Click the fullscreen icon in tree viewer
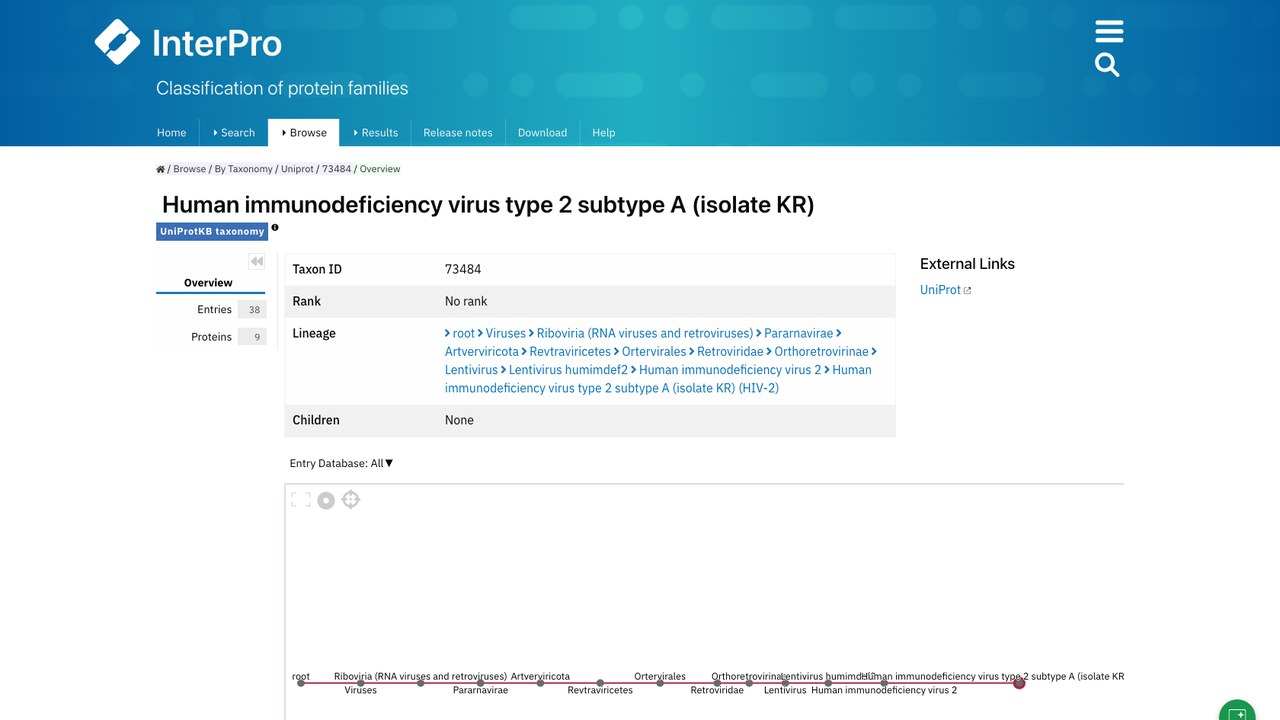This screenshot has width=1280, height=720. 300,499
